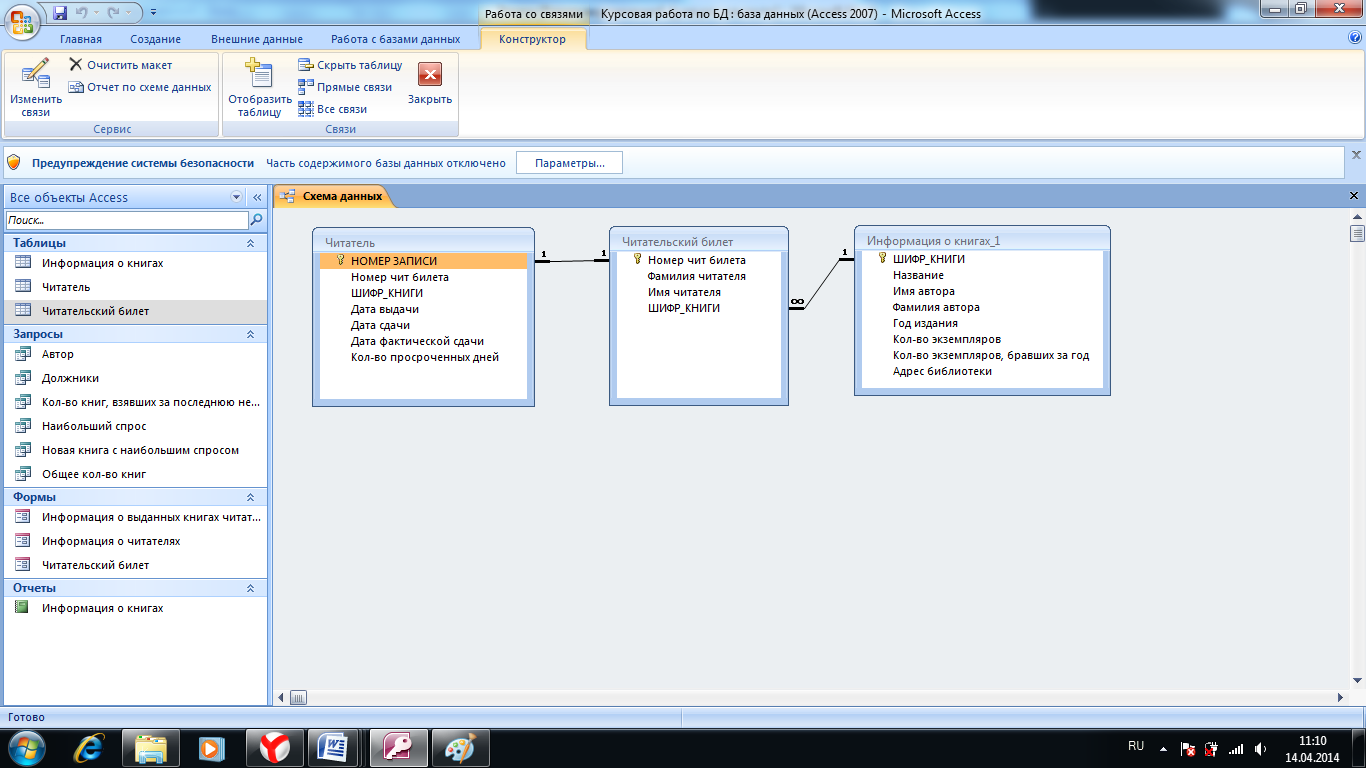The height and width of the screenshot is (768, 1366).
Task: Open table Читатель in navigation pane
Action: 66,287
